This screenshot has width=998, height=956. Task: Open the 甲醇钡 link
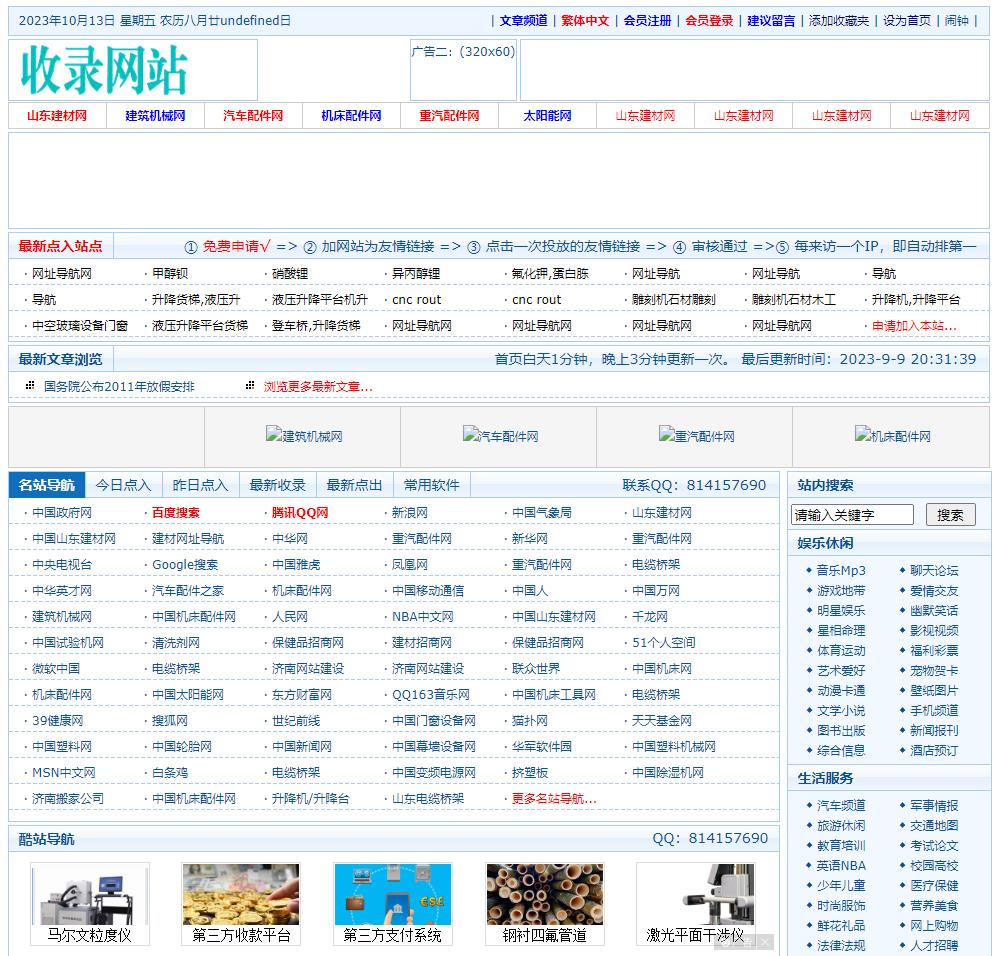pos(170,274)
